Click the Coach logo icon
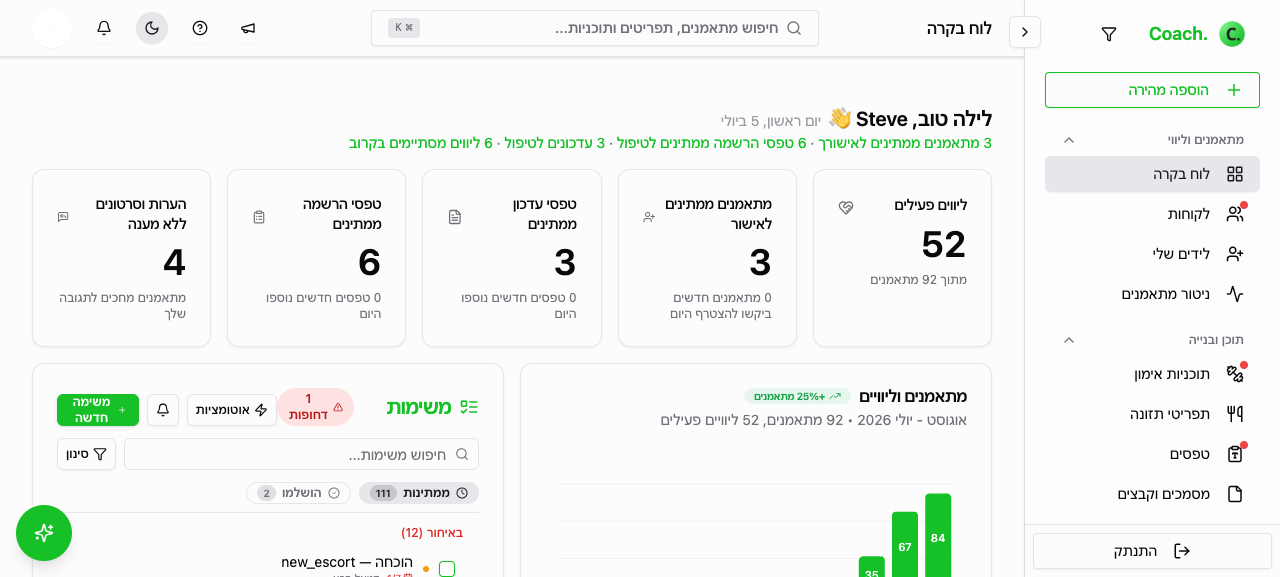 pyautogui.click(x=1232, y=34)
